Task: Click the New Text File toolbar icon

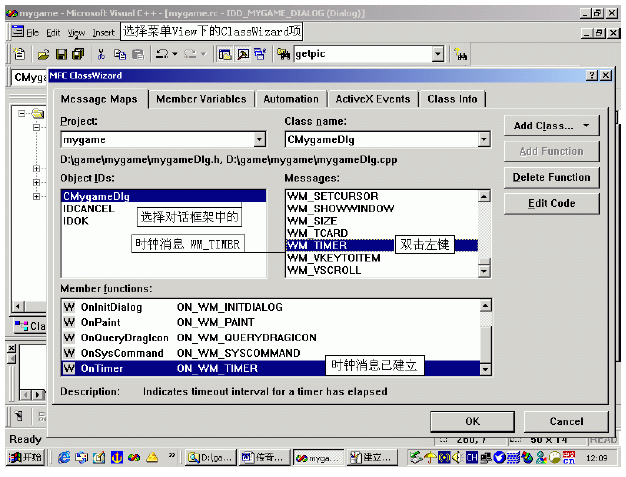Action: [19, 53]
